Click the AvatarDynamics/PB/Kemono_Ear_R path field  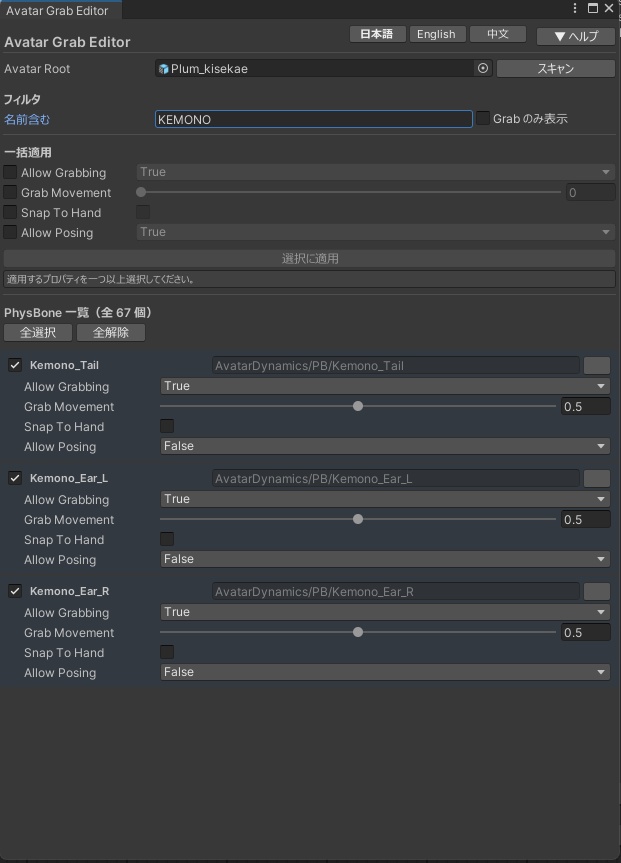[396, 591]
